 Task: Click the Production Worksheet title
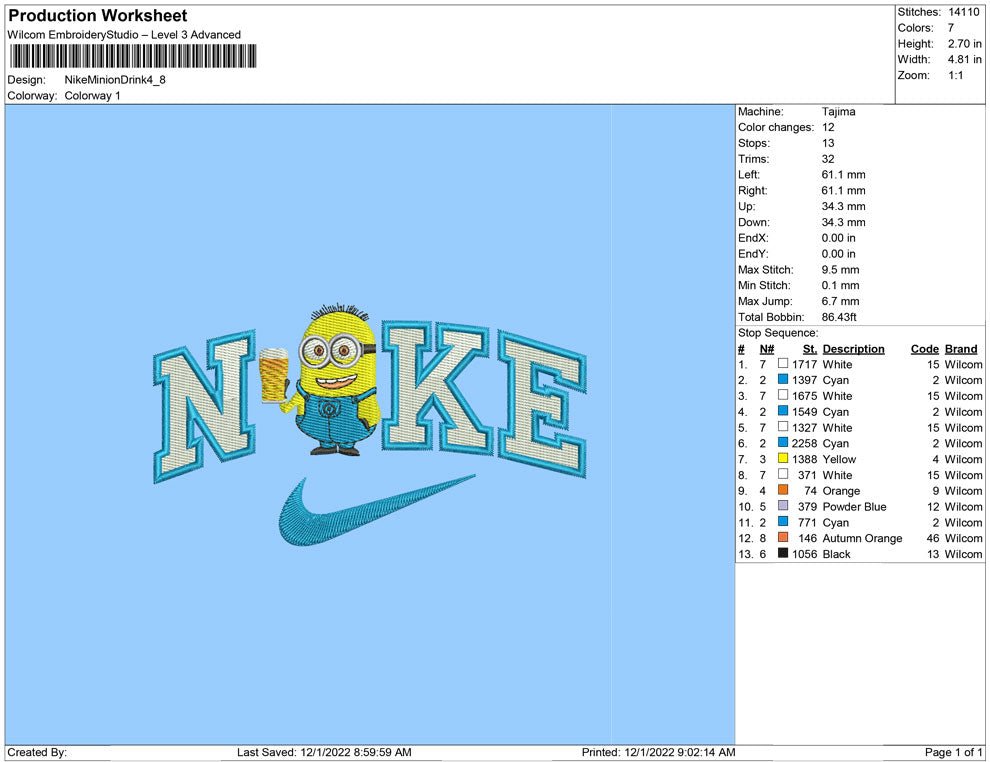(x=98, y=16)
